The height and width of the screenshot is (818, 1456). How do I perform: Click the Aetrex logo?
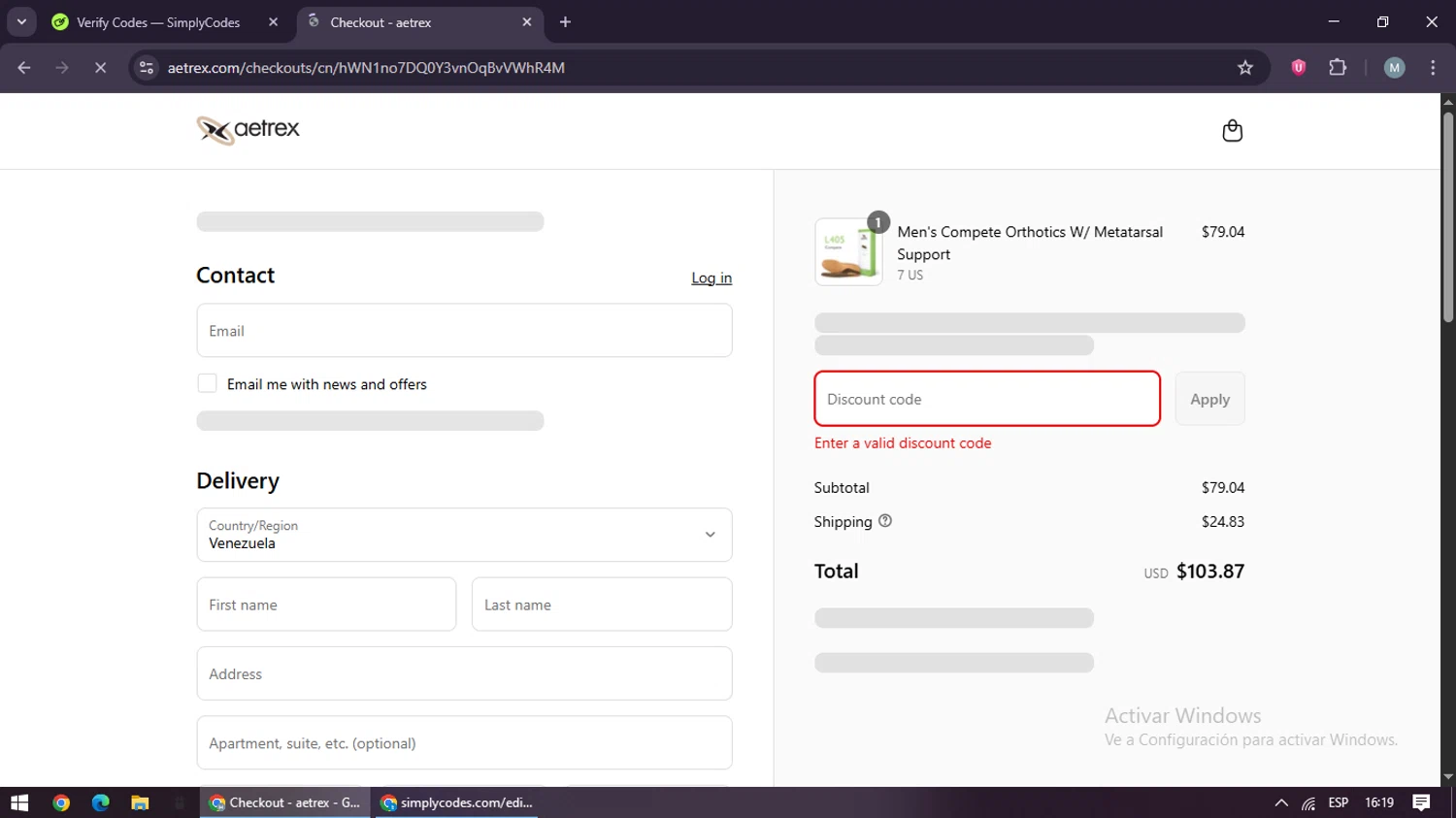(248, 130)
